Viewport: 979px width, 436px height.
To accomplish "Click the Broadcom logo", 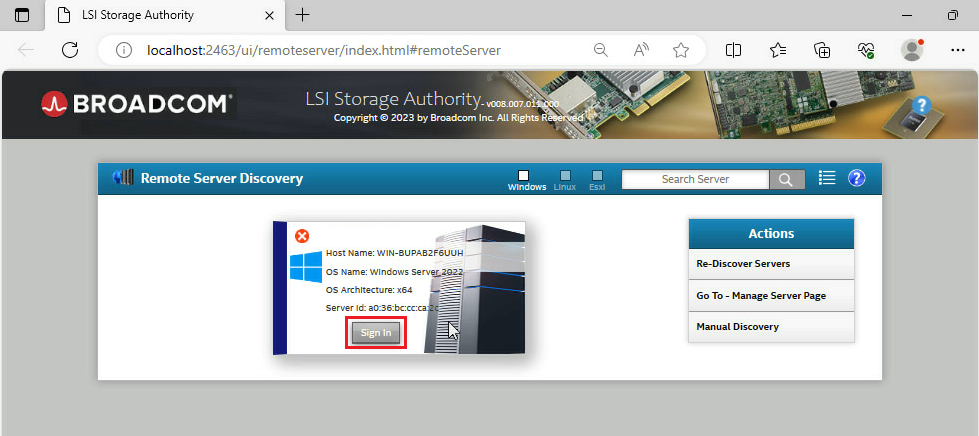I will tap(137, 104).
